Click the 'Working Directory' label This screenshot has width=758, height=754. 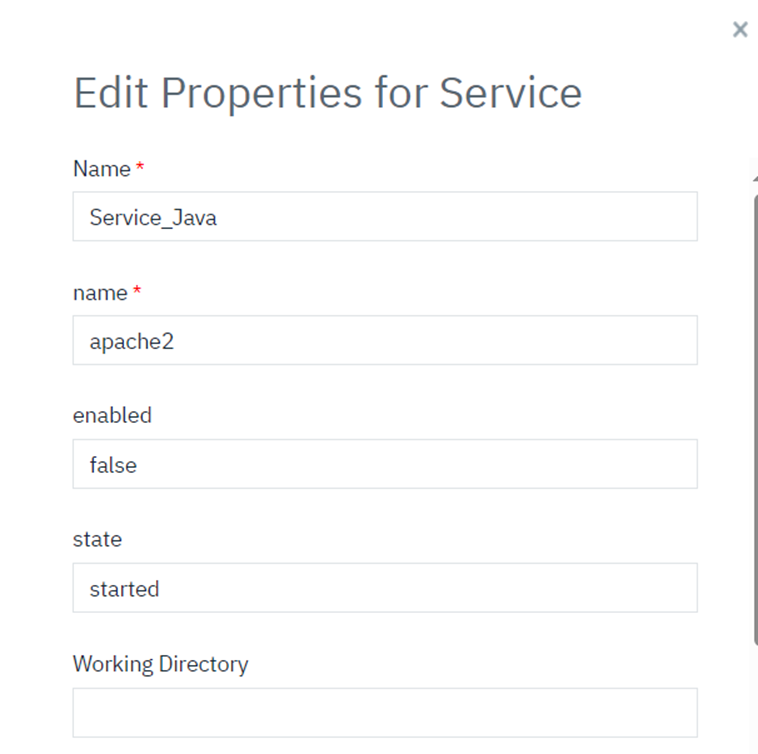[160, 664]
